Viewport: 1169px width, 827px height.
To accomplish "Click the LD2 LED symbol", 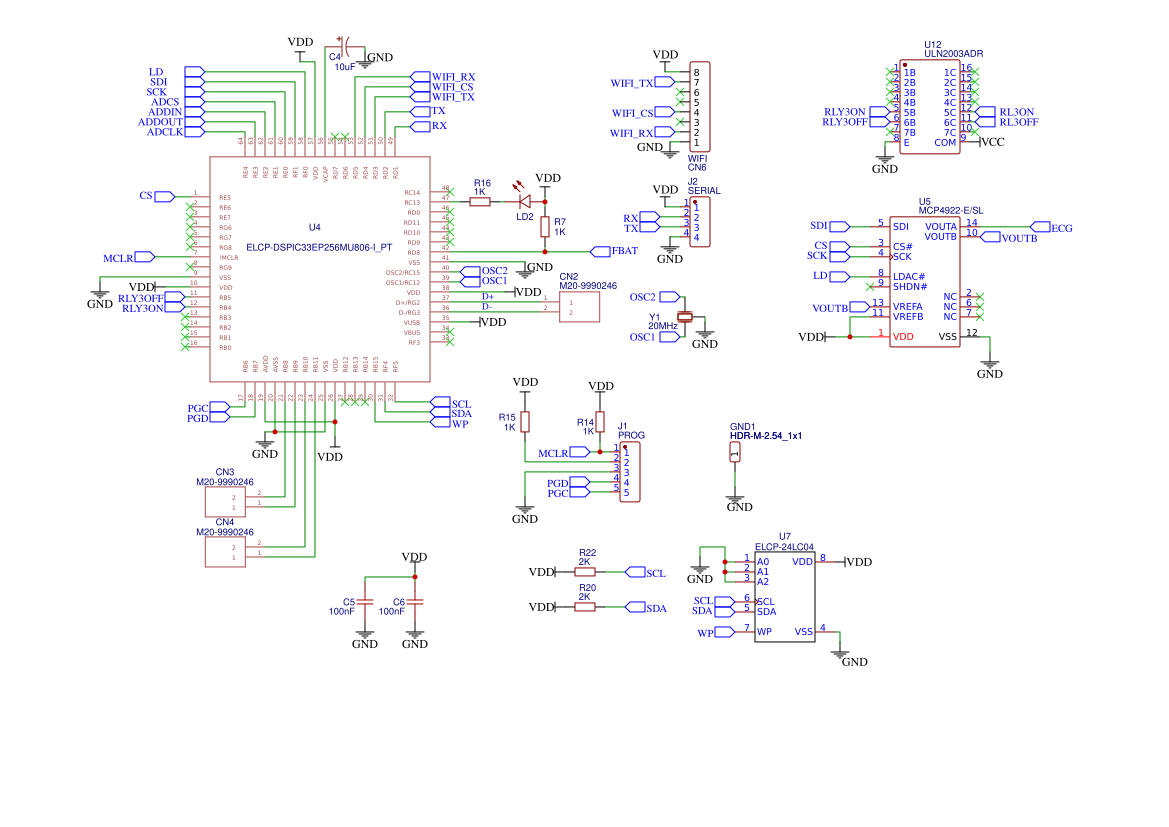I will pos(524,201).
